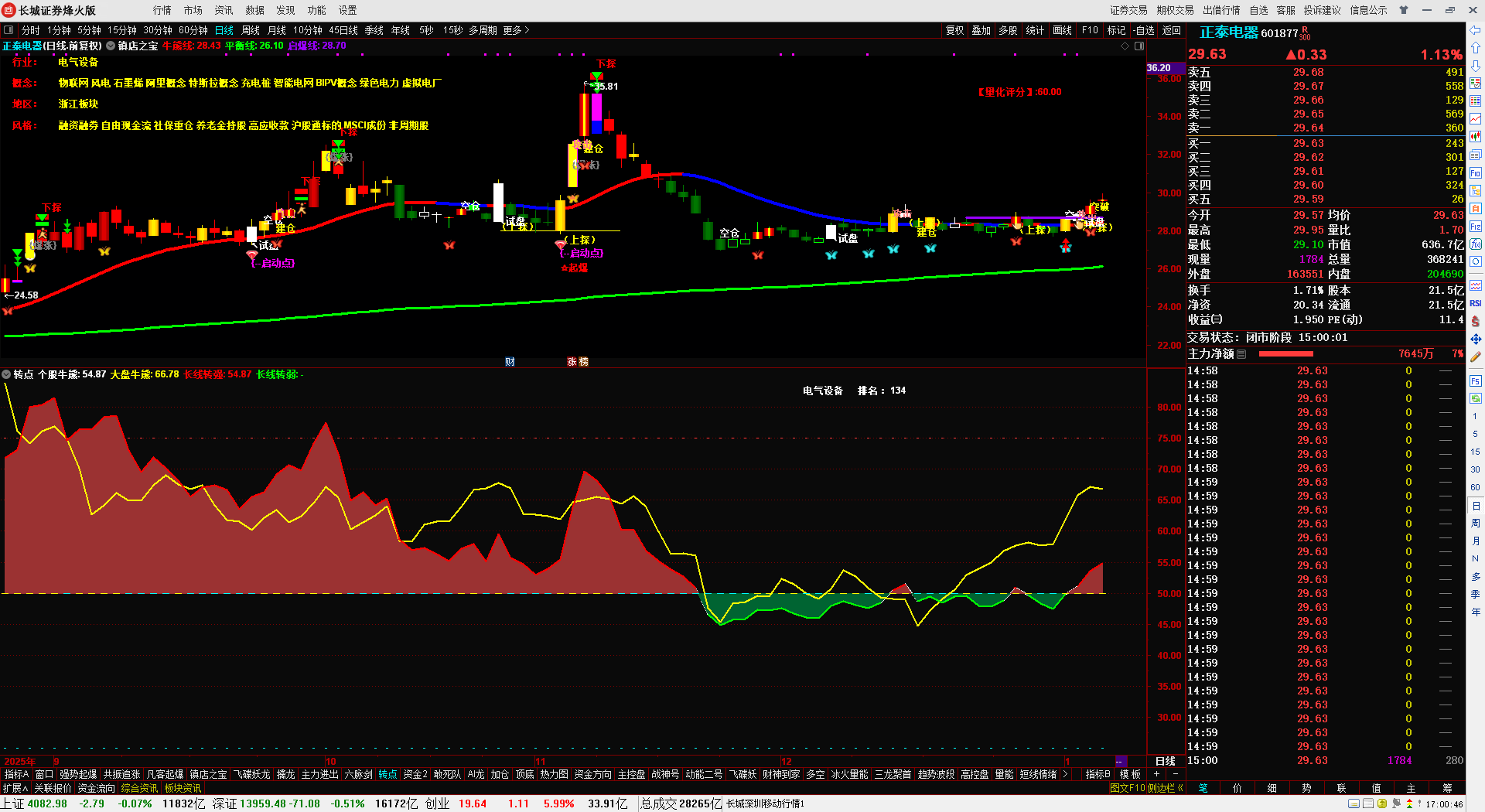Screen dimensions: 1485x812
Task: Select the 60 minute period in sidebar
Action: tap(1476, 487)
